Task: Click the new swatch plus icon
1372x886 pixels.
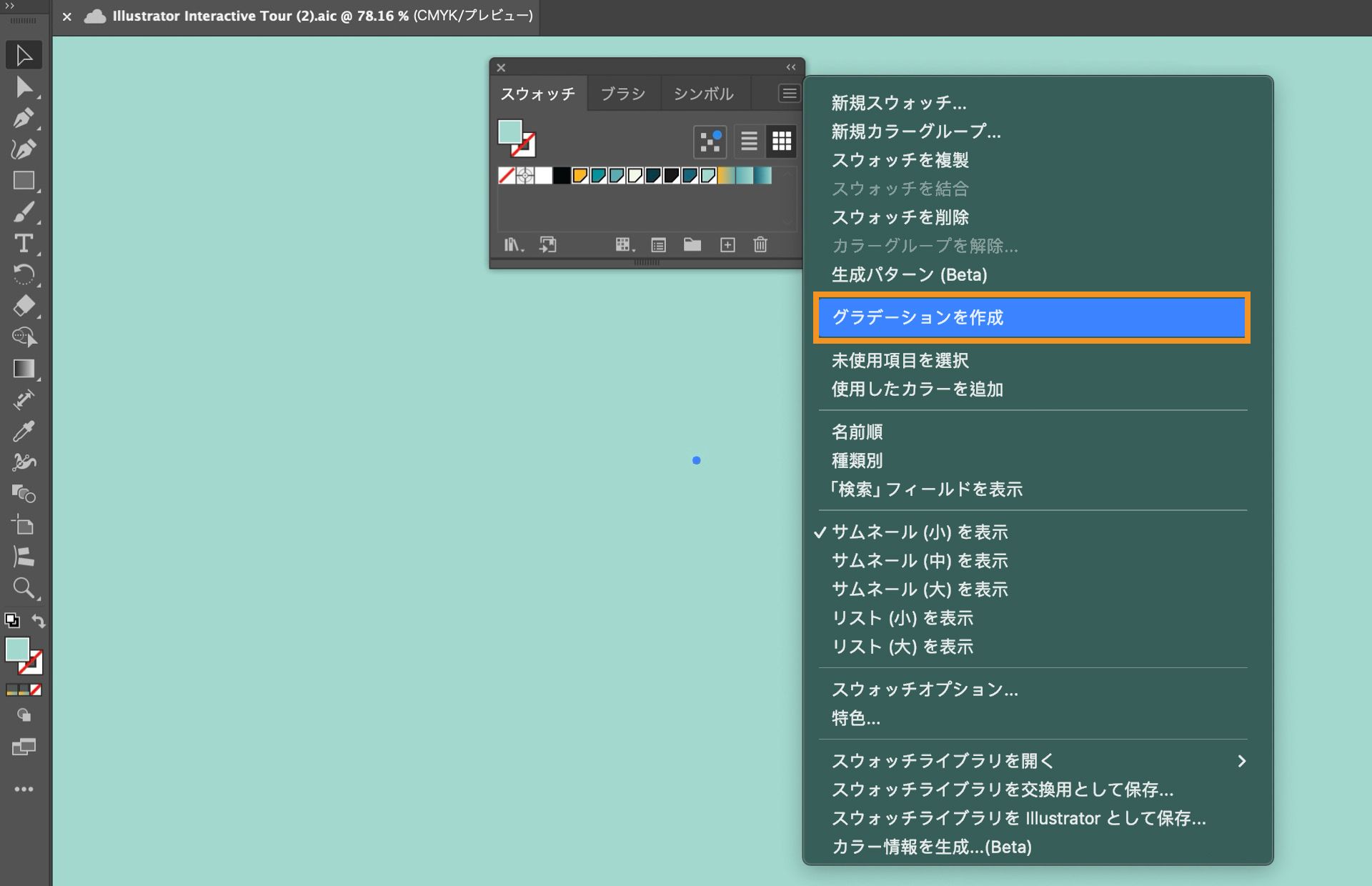Action: (x=727, y=245)
